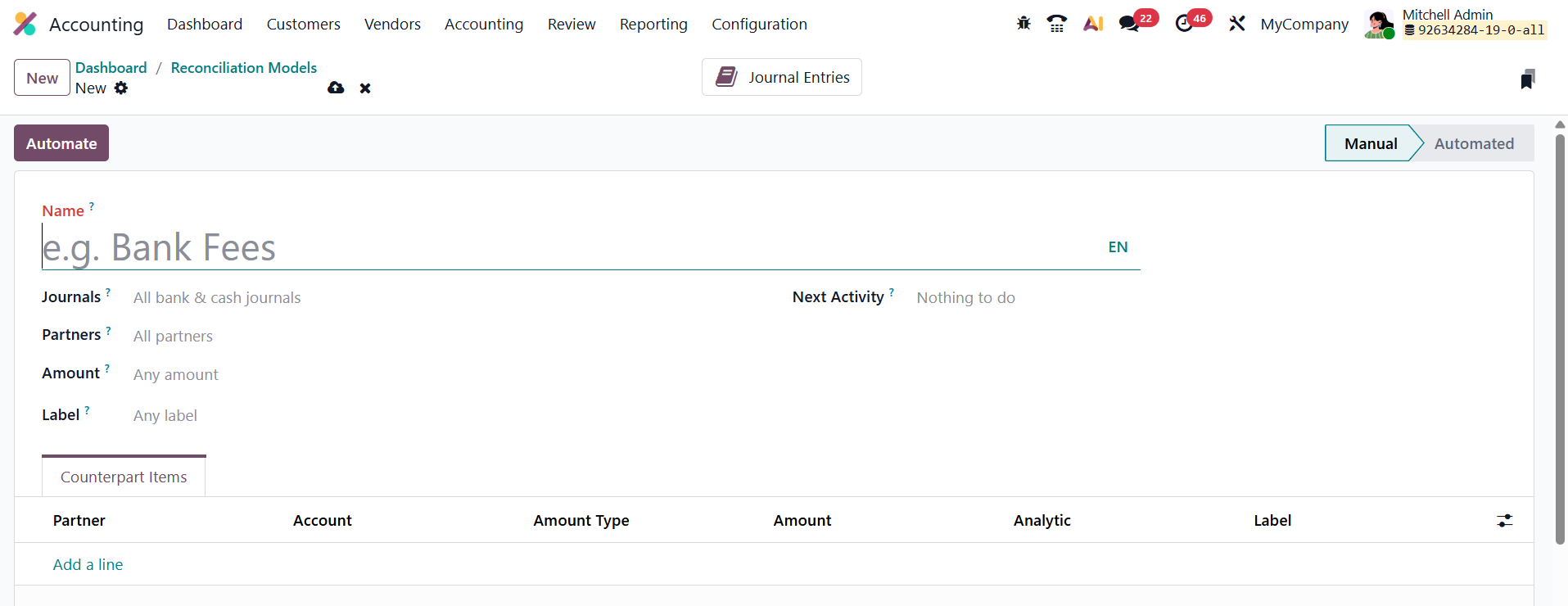Discard changes with the X icon

[x=365, y=88]
